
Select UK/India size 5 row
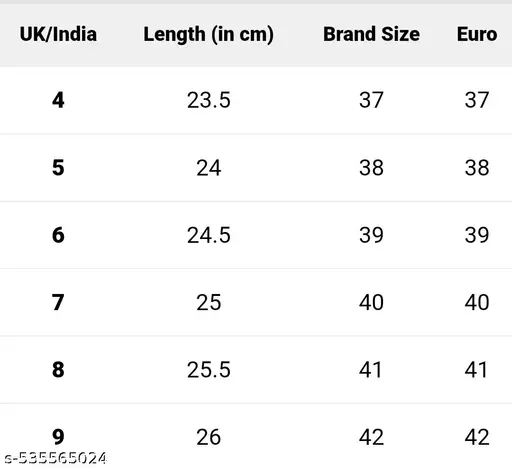click(256, 168)
